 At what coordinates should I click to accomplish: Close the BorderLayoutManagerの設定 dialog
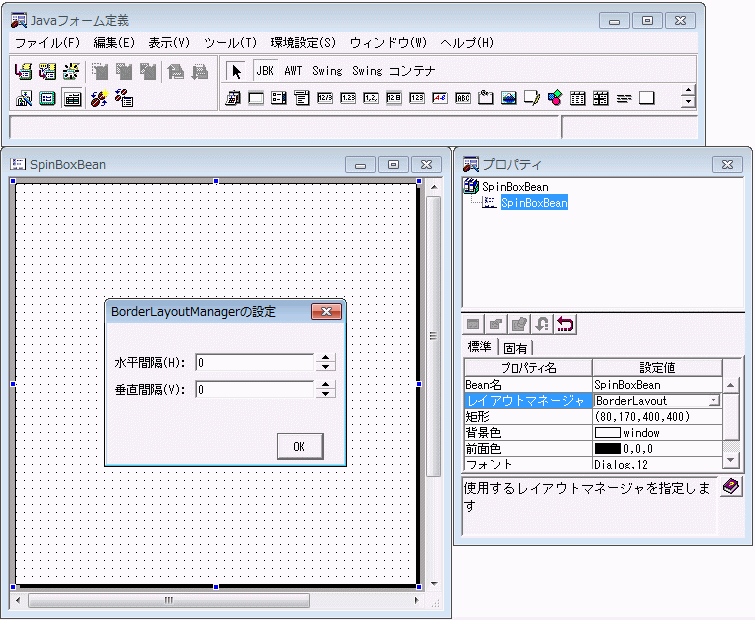coord(326,311)
